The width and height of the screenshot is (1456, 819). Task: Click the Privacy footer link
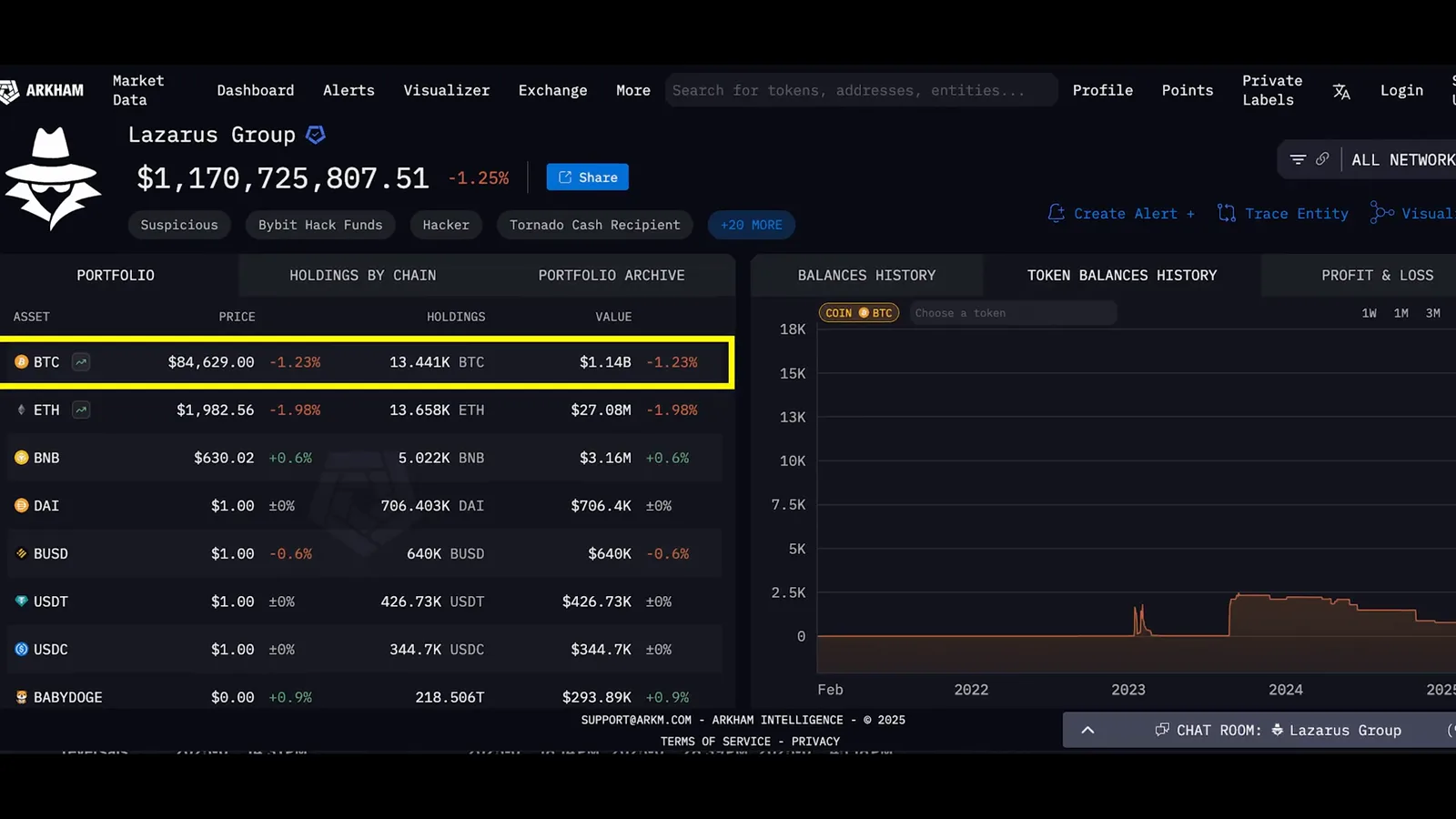(815, 742)
